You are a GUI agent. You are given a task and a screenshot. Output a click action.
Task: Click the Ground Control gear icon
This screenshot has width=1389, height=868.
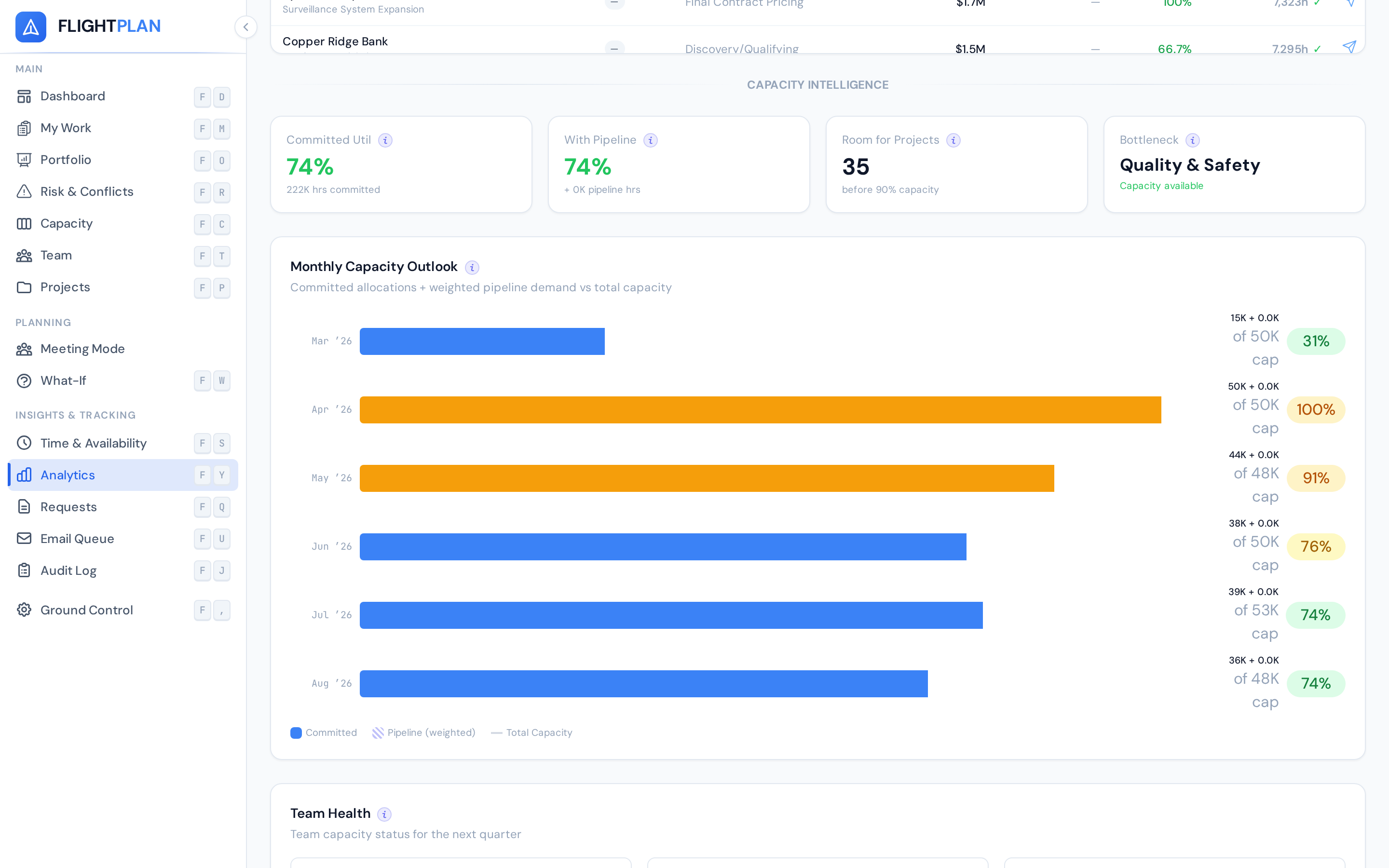(24, 610)
